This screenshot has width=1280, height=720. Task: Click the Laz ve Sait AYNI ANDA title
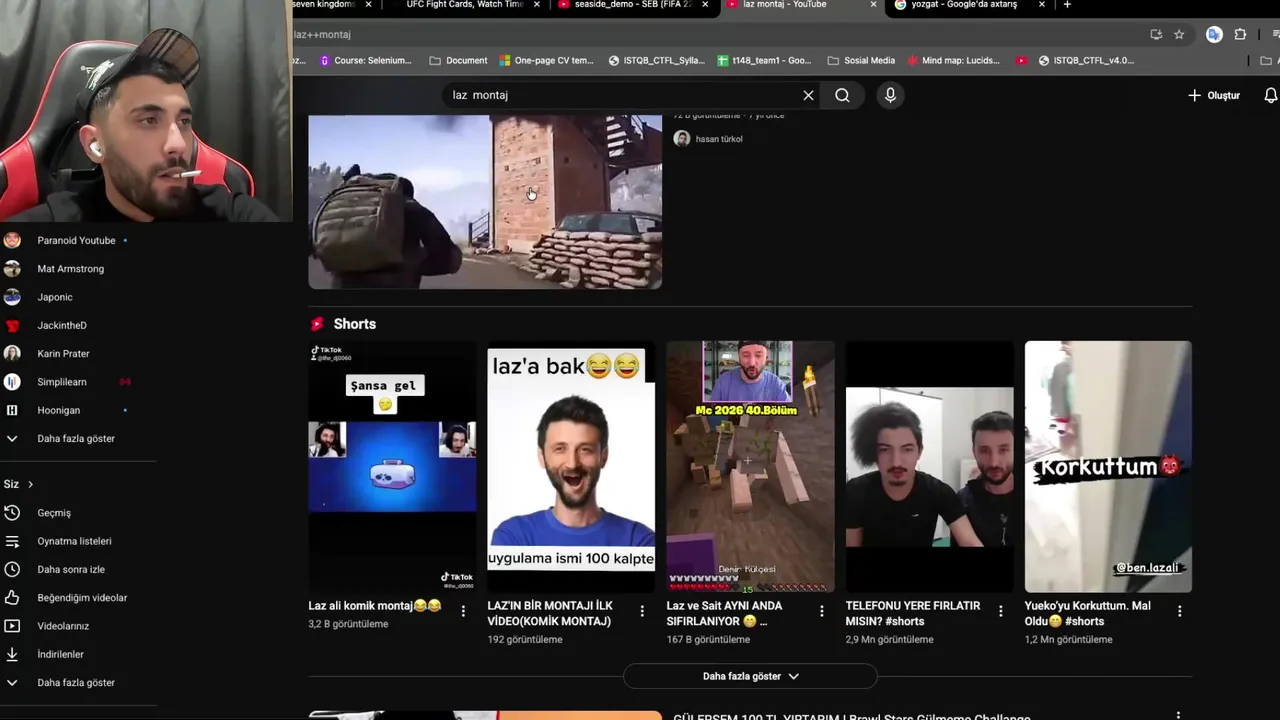click(x=725, y=613)
